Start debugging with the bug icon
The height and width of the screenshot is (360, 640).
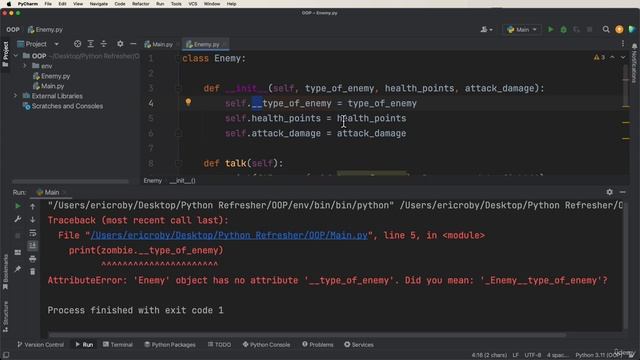pos(563,29)
